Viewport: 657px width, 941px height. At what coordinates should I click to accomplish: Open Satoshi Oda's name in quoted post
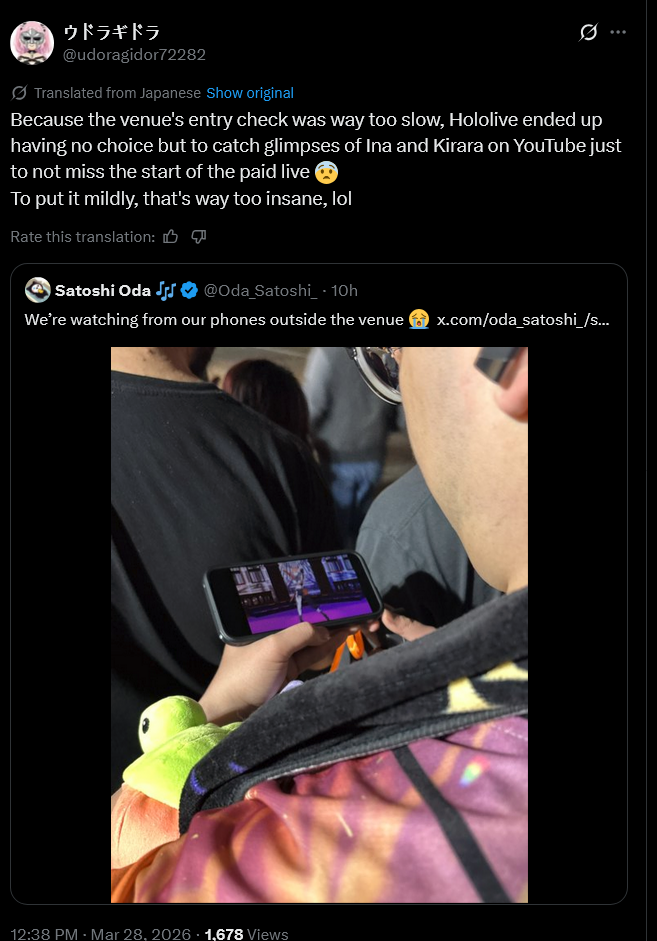point(103,290)
